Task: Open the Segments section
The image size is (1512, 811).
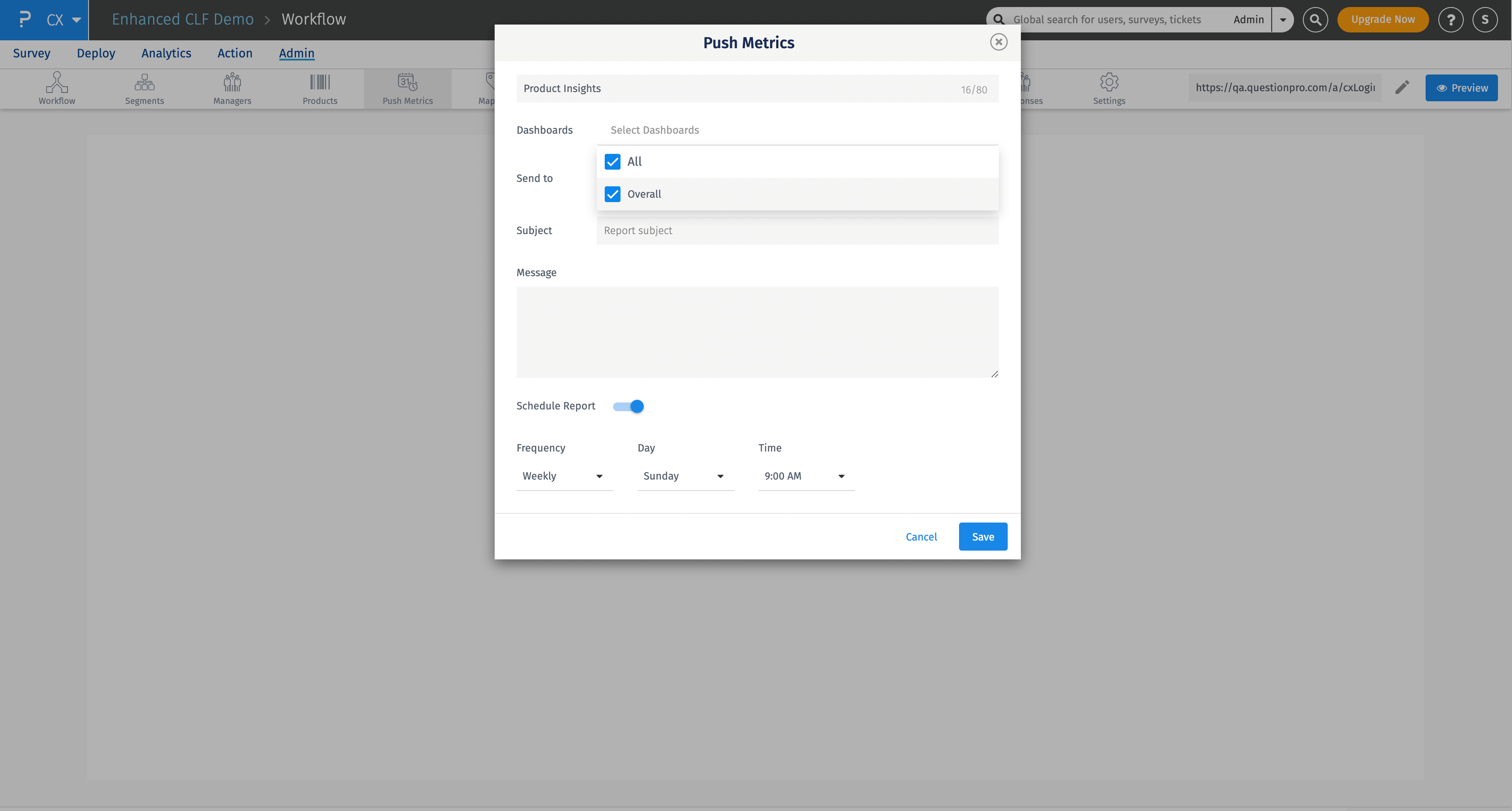Action: [144, 88]
